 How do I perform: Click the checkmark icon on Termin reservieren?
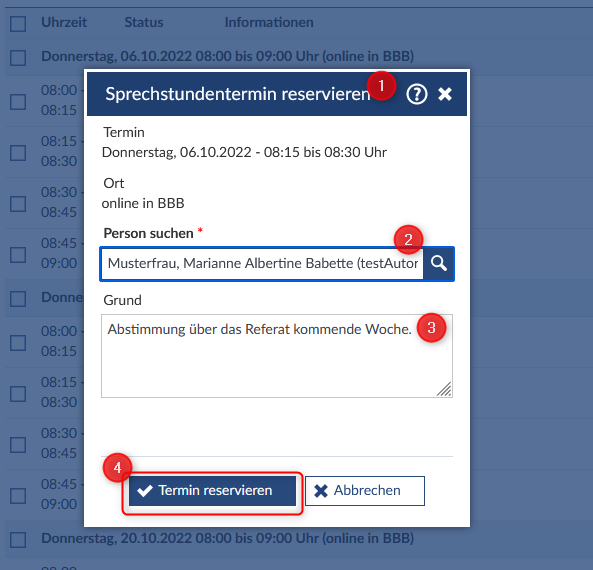point(145,491)
